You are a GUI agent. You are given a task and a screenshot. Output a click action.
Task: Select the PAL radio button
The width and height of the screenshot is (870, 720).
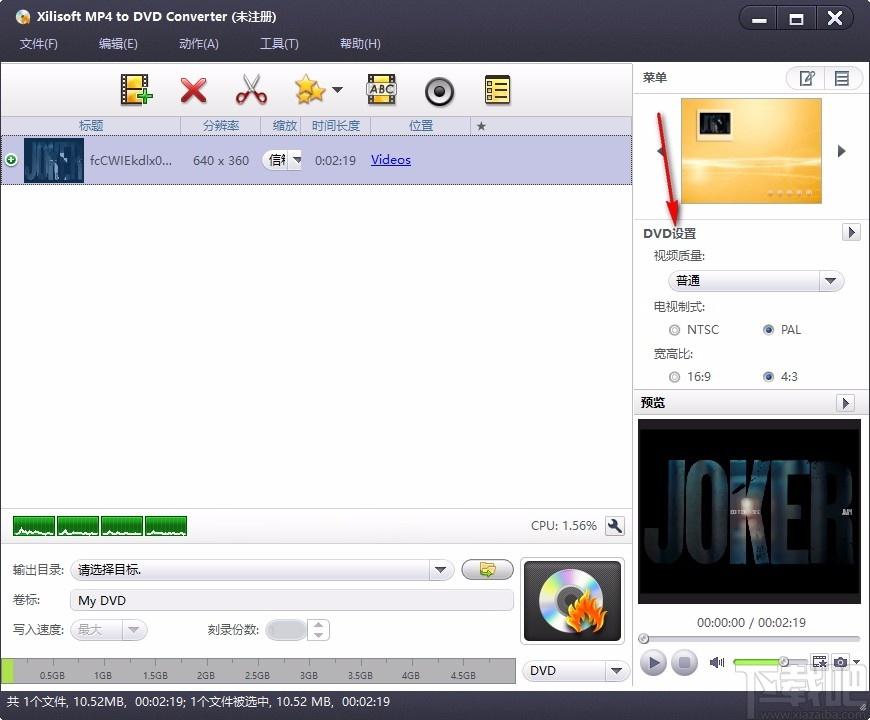[768, 330]
